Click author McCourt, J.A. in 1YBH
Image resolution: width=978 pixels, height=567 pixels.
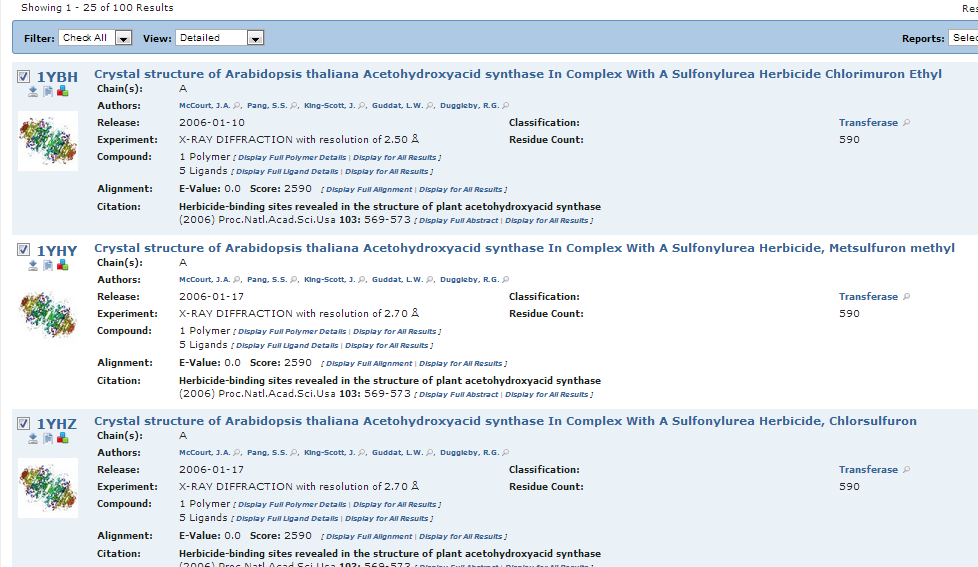click(205, 106)
